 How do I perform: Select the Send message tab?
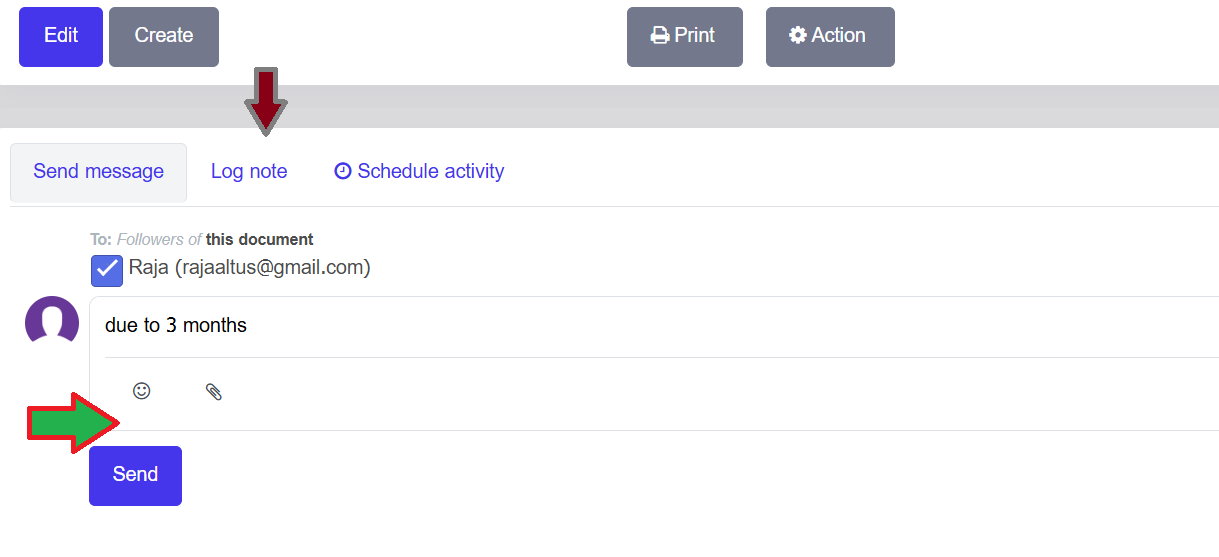point(98,172)
